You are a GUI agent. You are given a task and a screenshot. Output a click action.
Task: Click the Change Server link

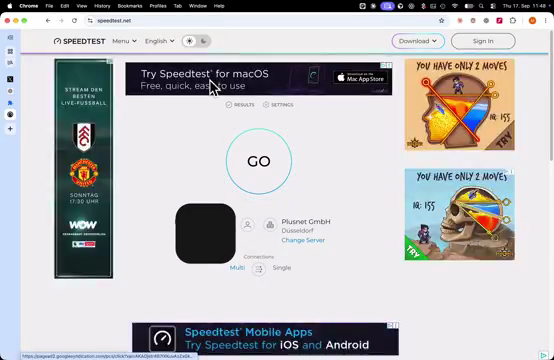coord(303,240)
